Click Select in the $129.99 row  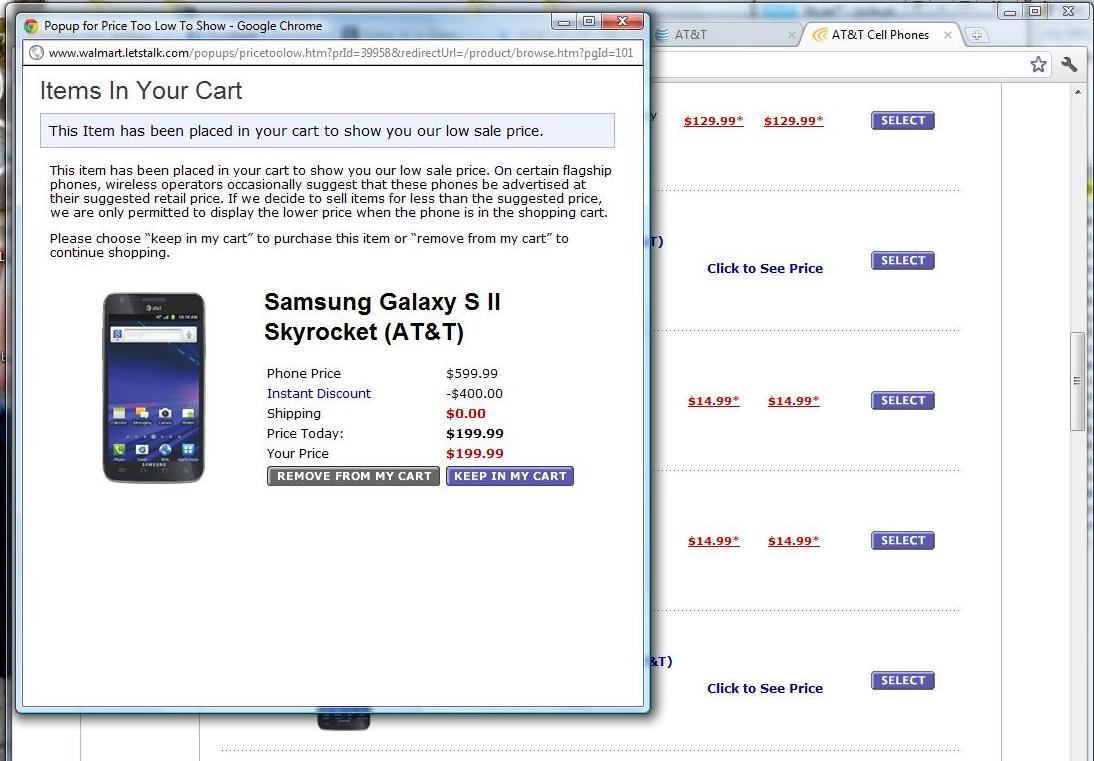click(903, 121)
